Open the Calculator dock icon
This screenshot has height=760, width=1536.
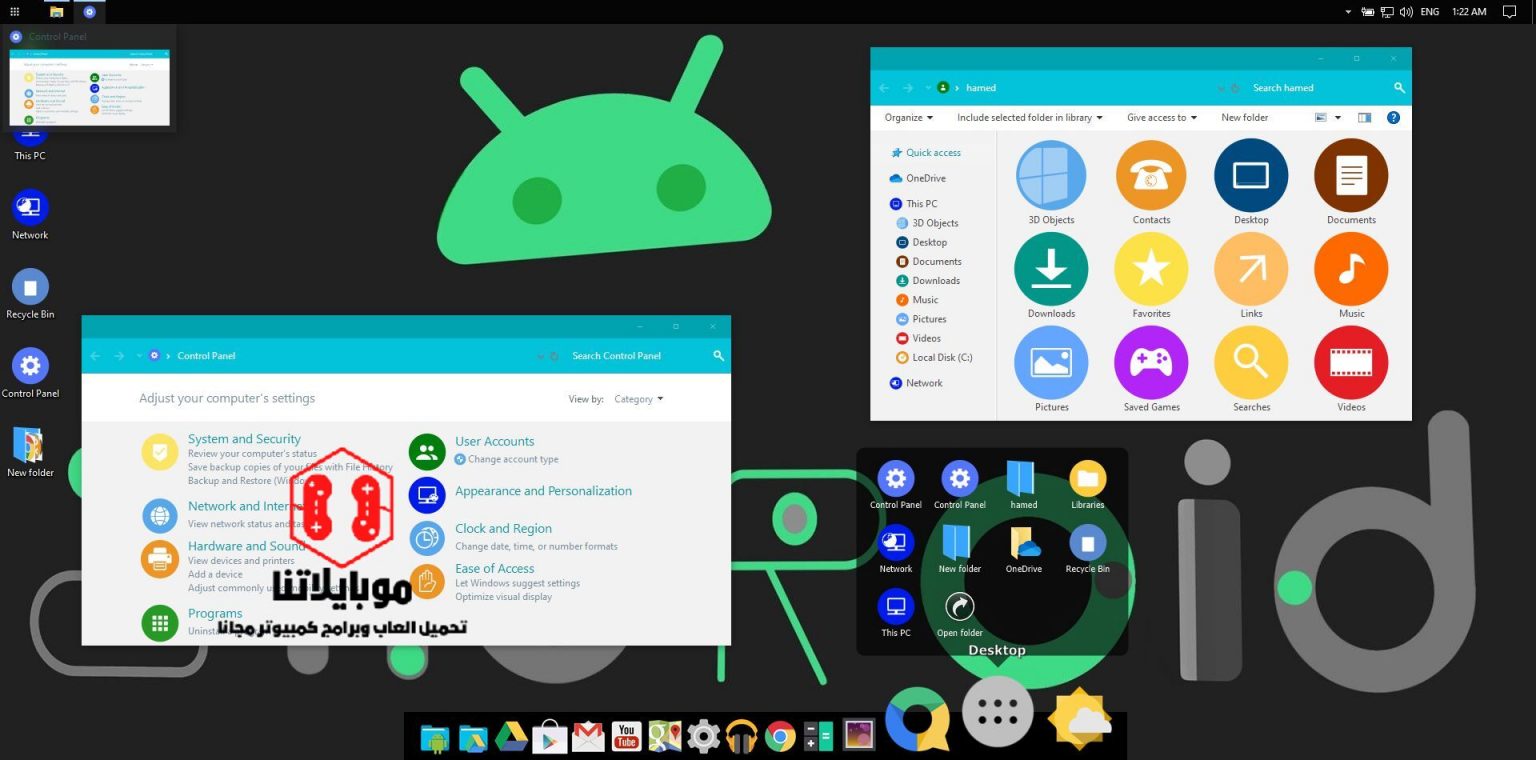click(x=819, y=737)
